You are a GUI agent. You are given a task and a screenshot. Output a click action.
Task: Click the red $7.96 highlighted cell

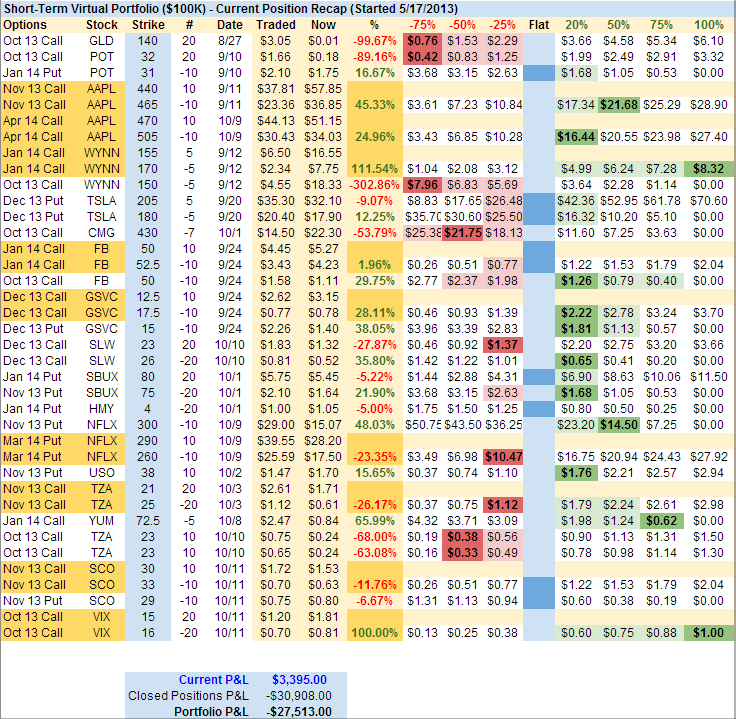(421, 184)
